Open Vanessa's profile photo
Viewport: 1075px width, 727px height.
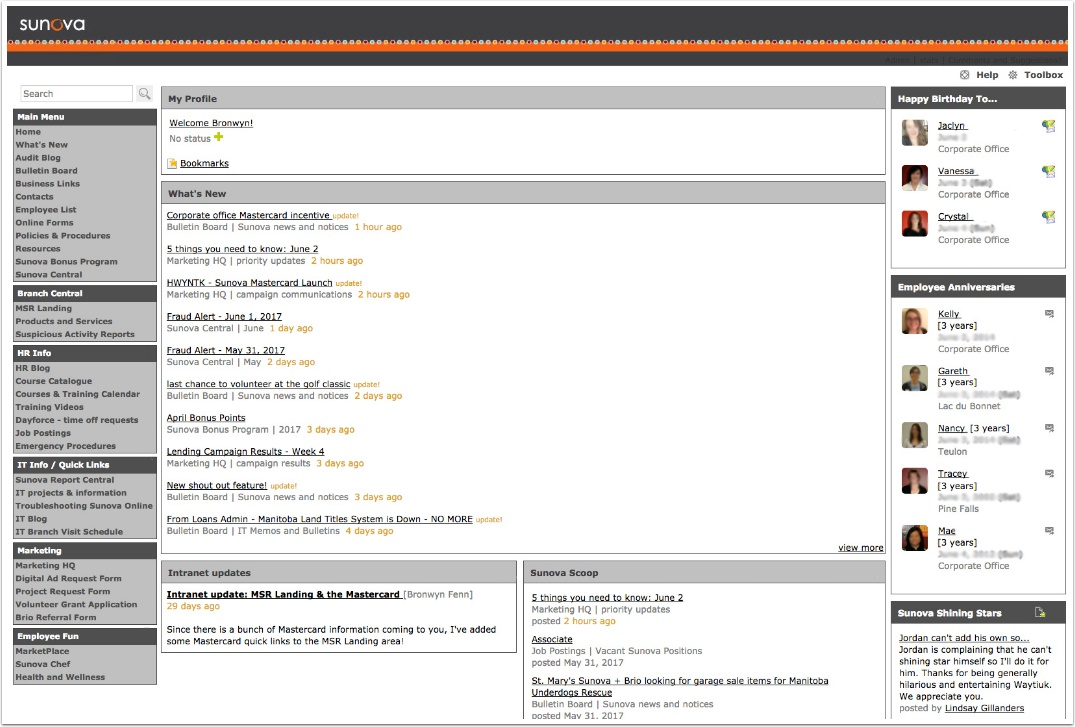pos(915,178)
